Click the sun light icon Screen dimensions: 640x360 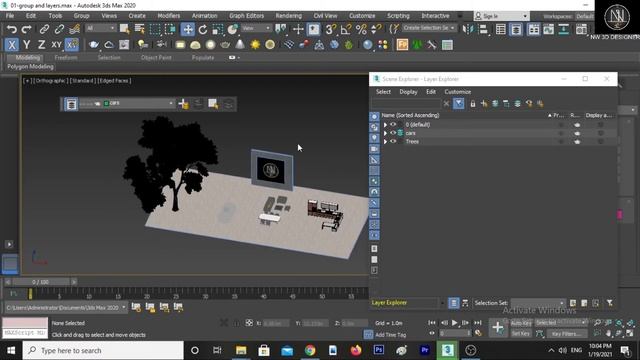point(255,45)
